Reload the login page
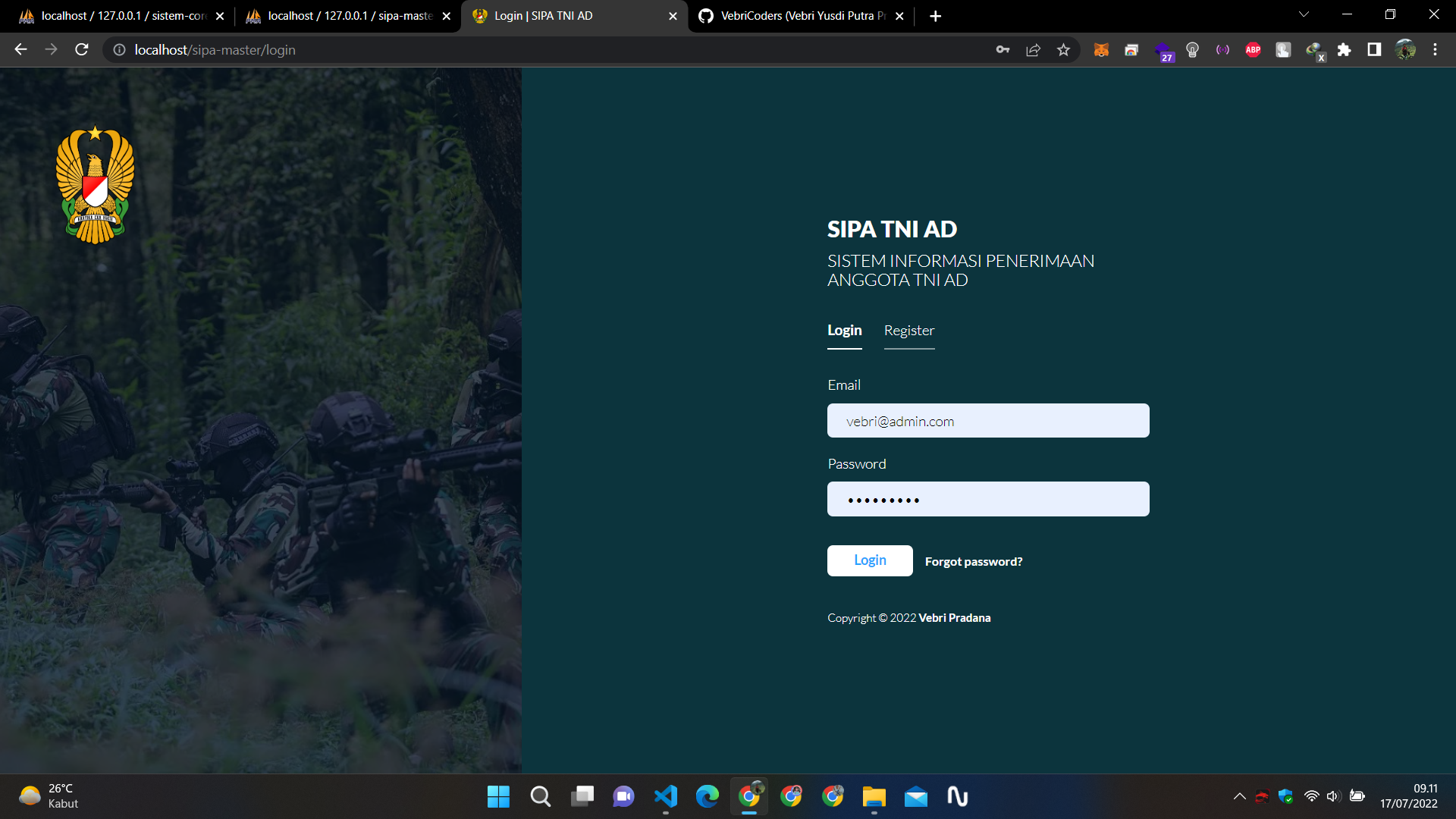Image resolution: width=1456 pixels, height=819 pixels. pos(82,49)
